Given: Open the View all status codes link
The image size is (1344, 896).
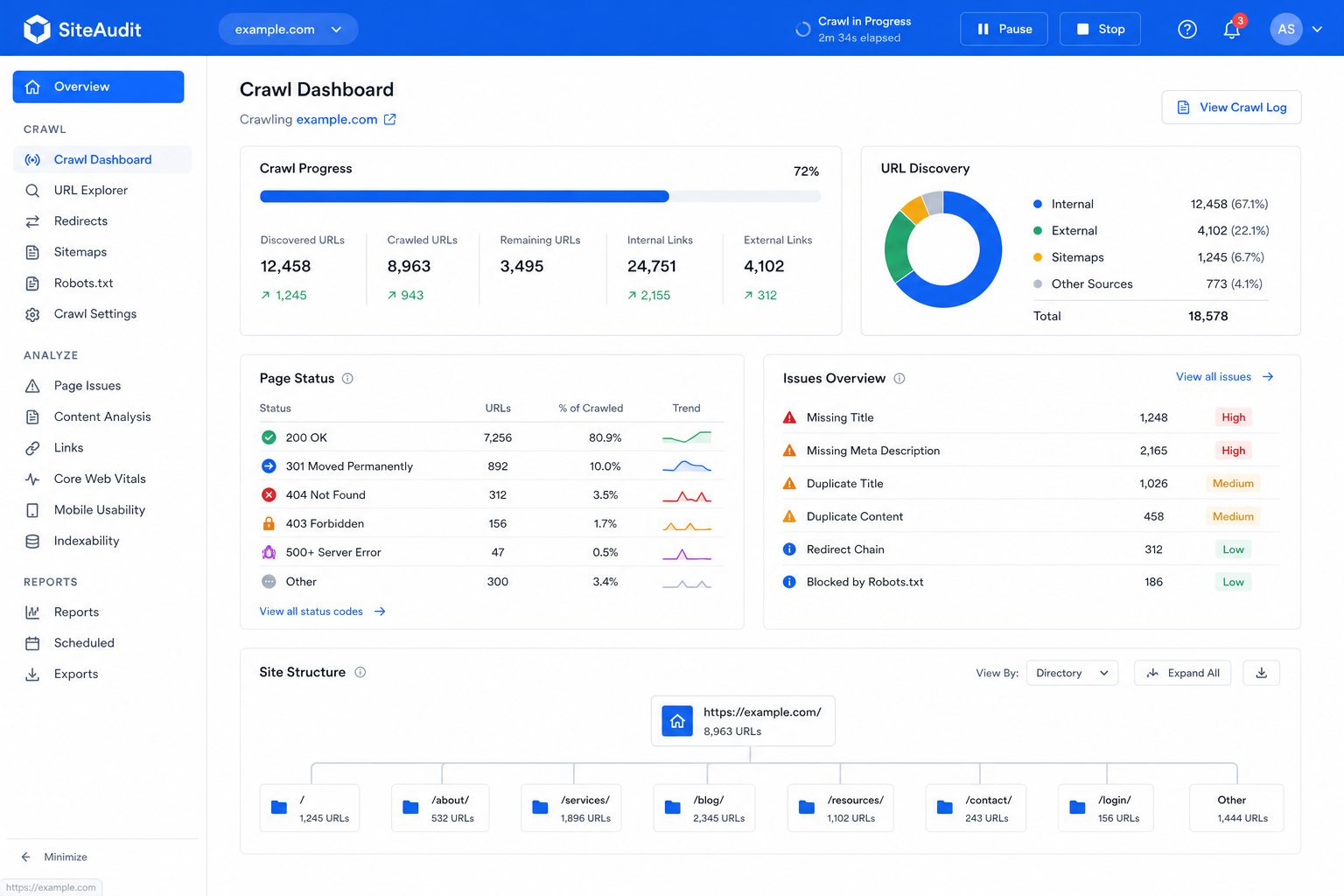Looking at the screenshot, I should [x=322, y=612].
